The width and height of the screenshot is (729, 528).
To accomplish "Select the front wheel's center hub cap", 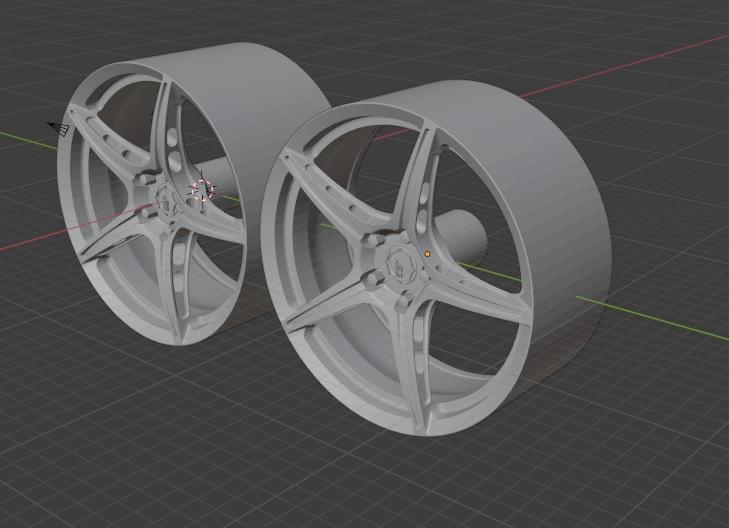I will pyautogui.click(x=400, y=265).
